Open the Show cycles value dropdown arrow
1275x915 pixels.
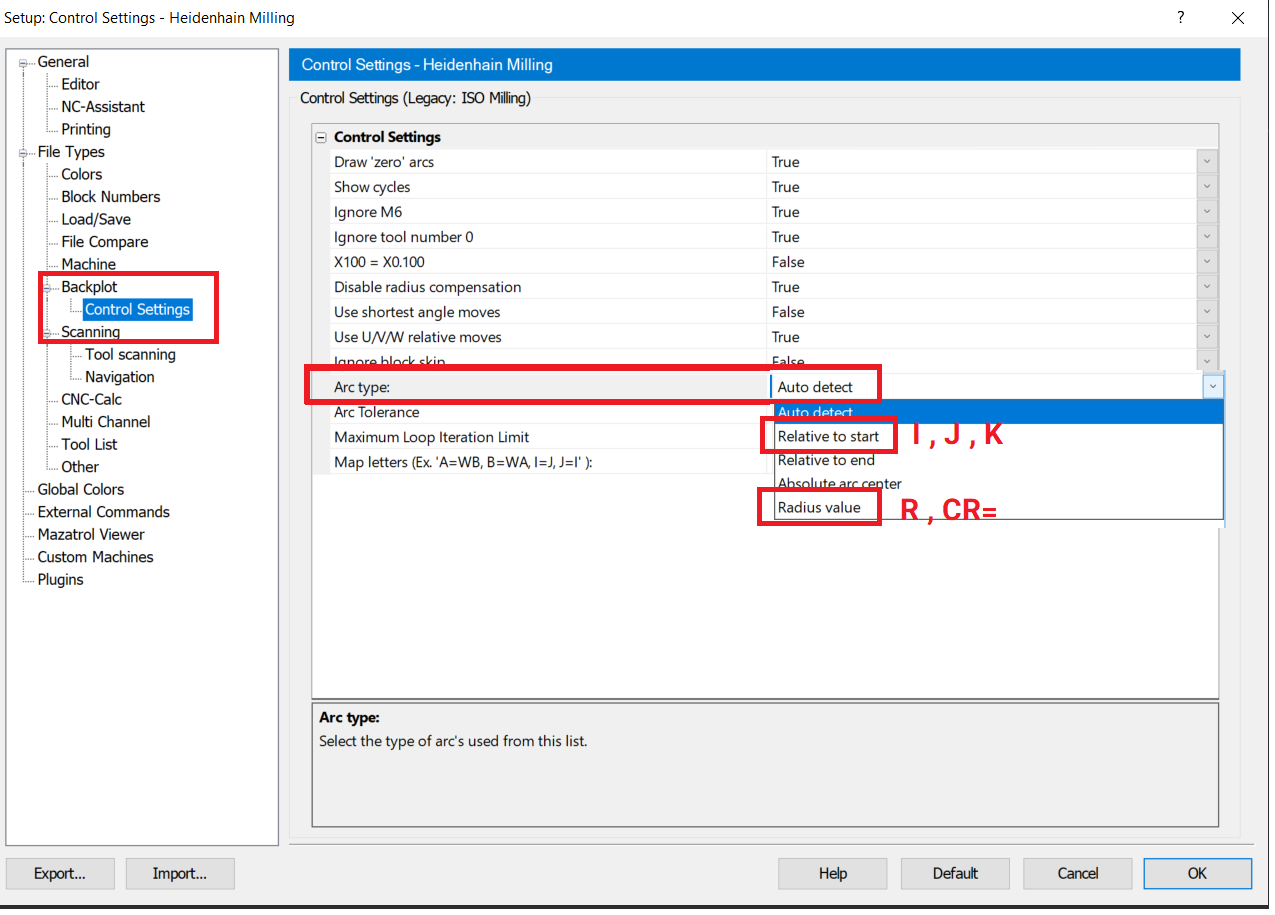(1207, 187)
